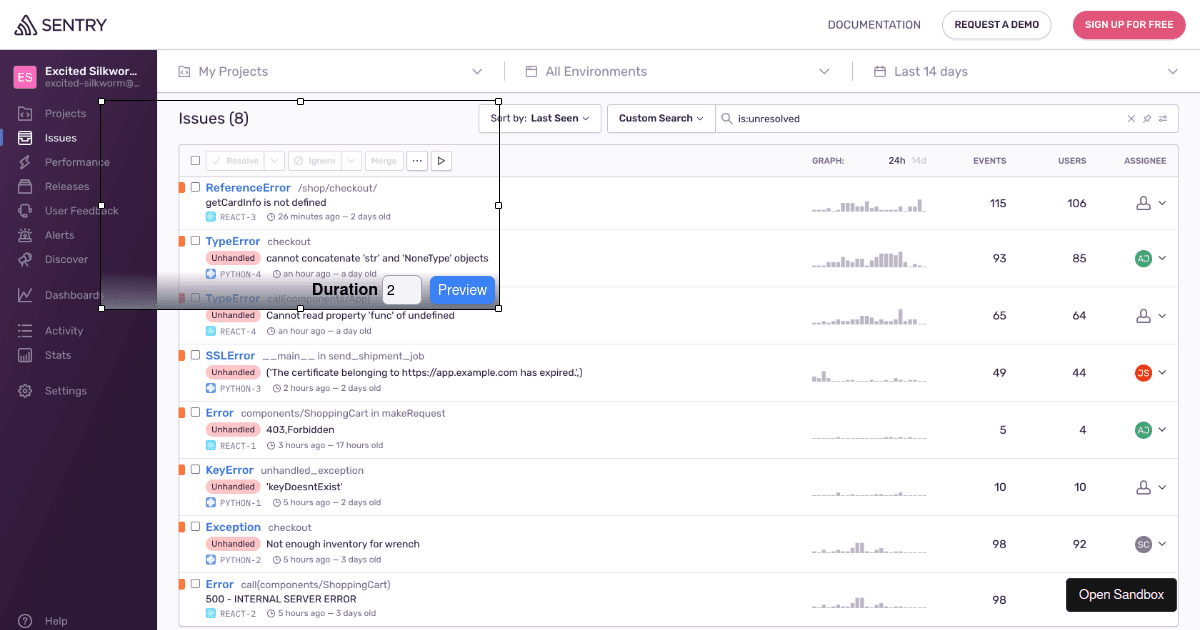Image resolution: width=1200 pixels, height=630 pixels.
Task: Check the select-all checkbox above the issue list
Action: click(195, 160)
